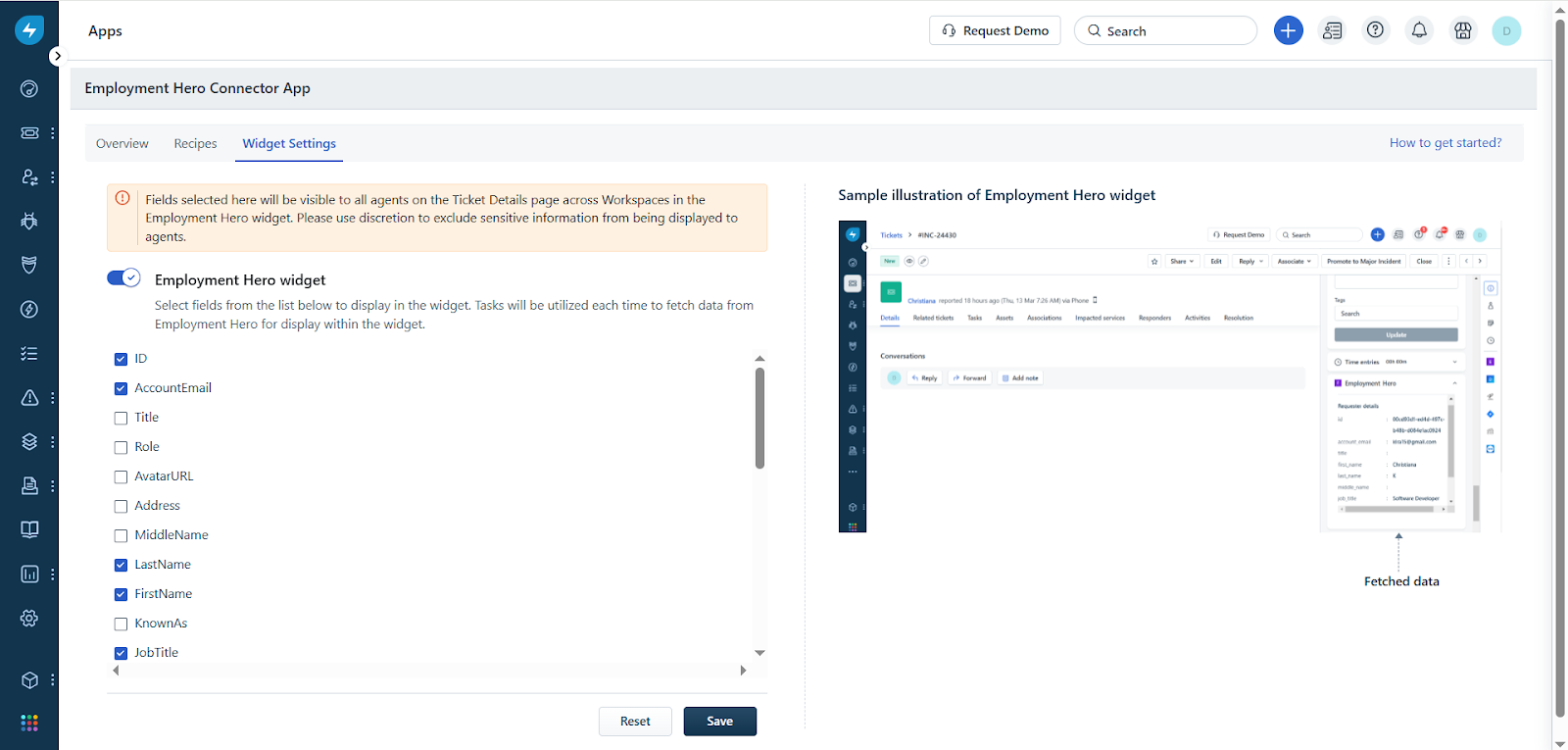
Task: Click the field list scroll-right arrow
Action: pyautogui.click(x=743, y=671)
